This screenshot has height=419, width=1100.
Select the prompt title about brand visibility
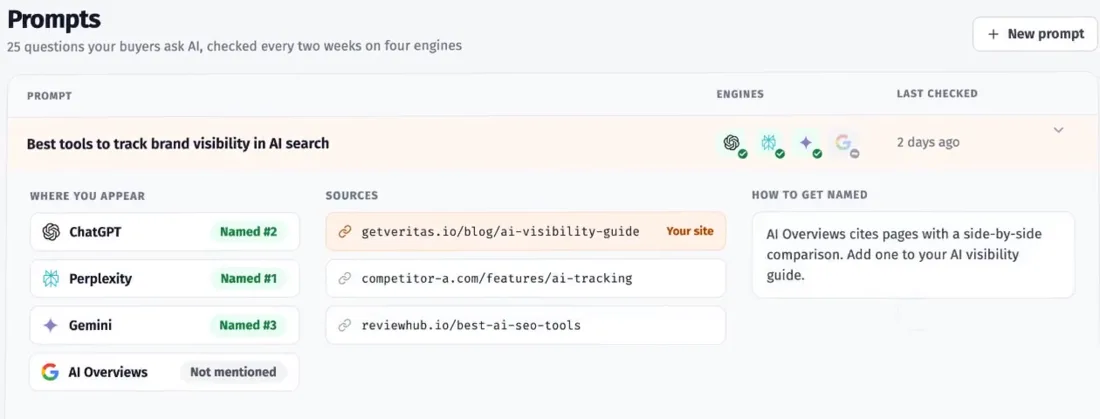(x=177, y=143)
